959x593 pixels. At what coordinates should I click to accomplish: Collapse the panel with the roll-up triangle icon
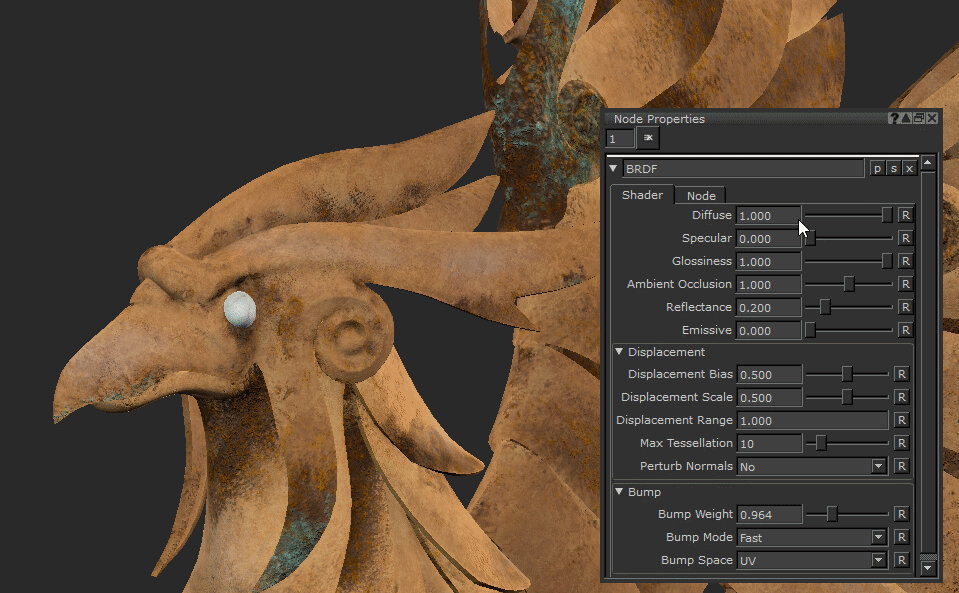(906, 118)
